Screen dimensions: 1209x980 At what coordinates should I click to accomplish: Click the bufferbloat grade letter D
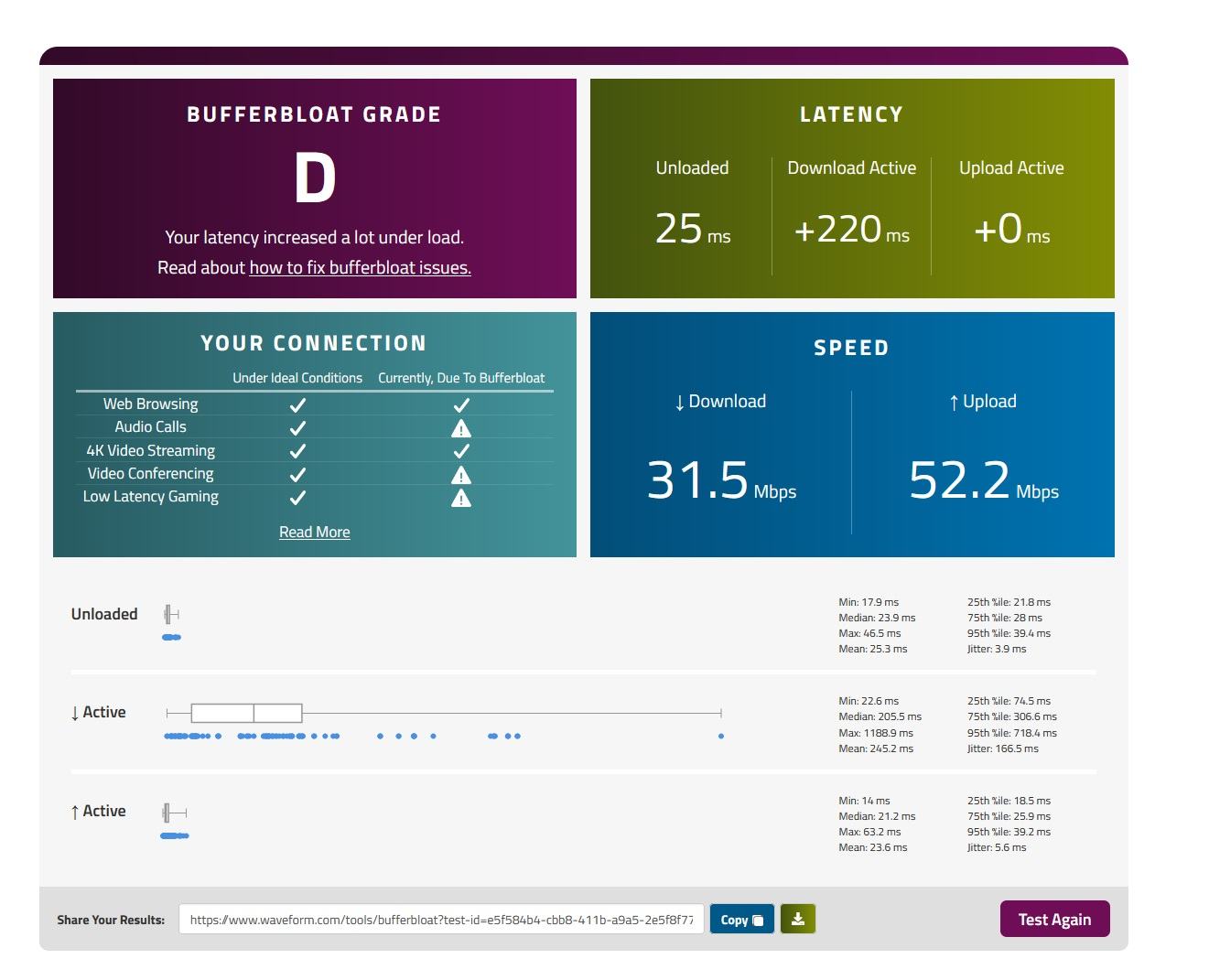pos(315,178)
